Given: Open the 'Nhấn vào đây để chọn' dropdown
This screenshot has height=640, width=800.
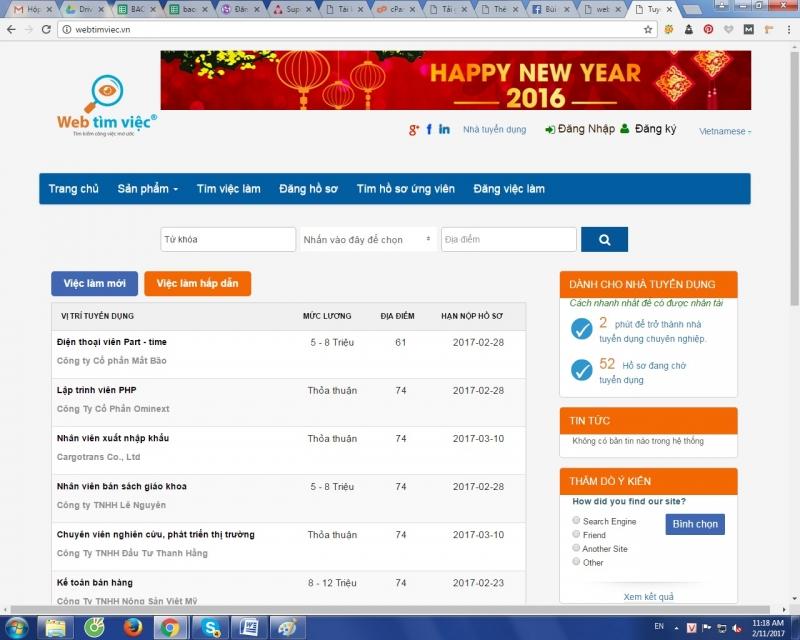Looking at the screenshot, I should (x=367, y=240).
